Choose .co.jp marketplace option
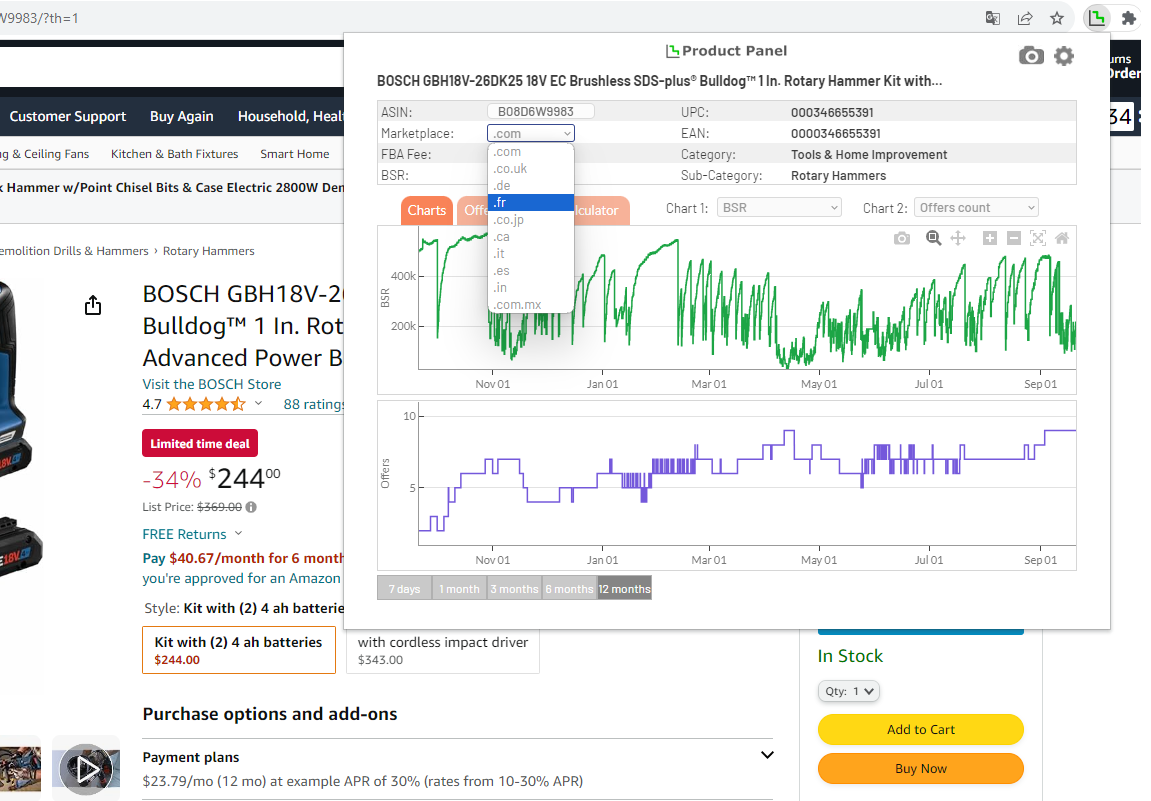Image resolution: width=1151 pixels, height=801 pixels. 531,220
